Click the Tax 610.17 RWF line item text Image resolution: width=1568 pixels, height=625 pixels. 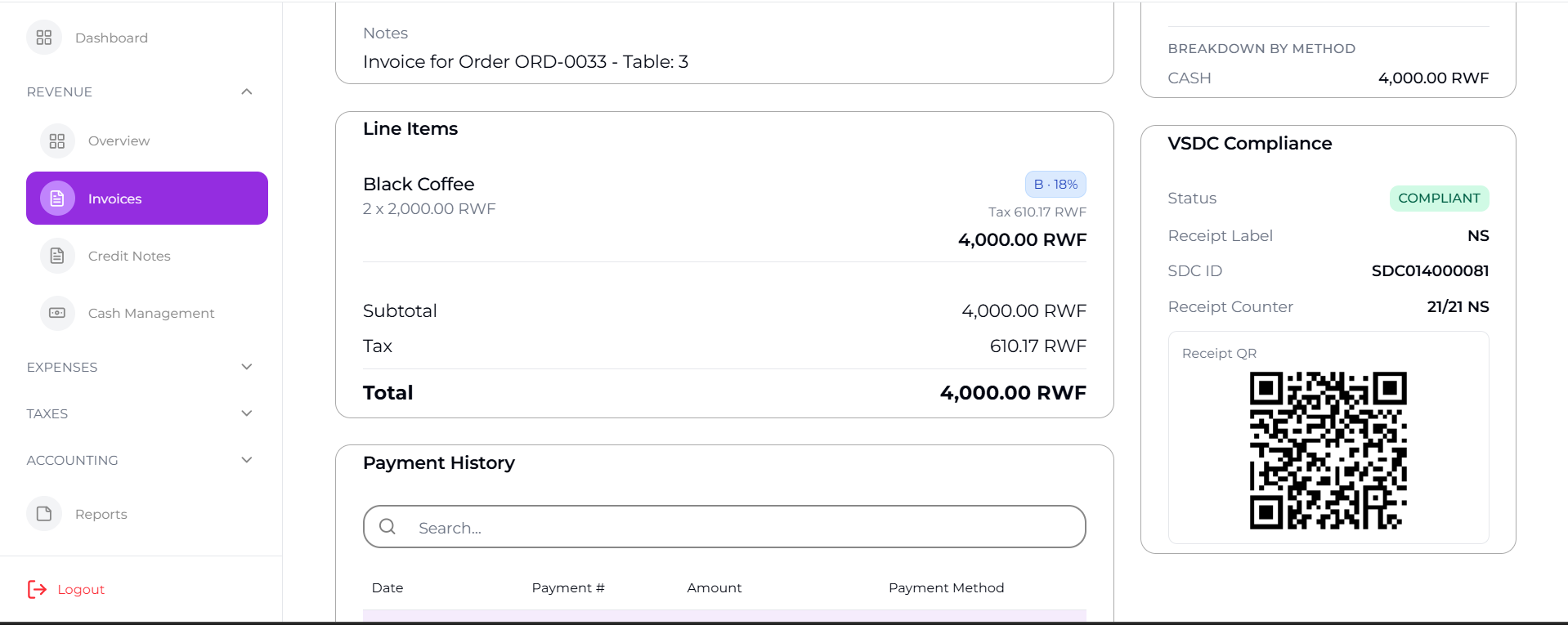coord(1037,212)
